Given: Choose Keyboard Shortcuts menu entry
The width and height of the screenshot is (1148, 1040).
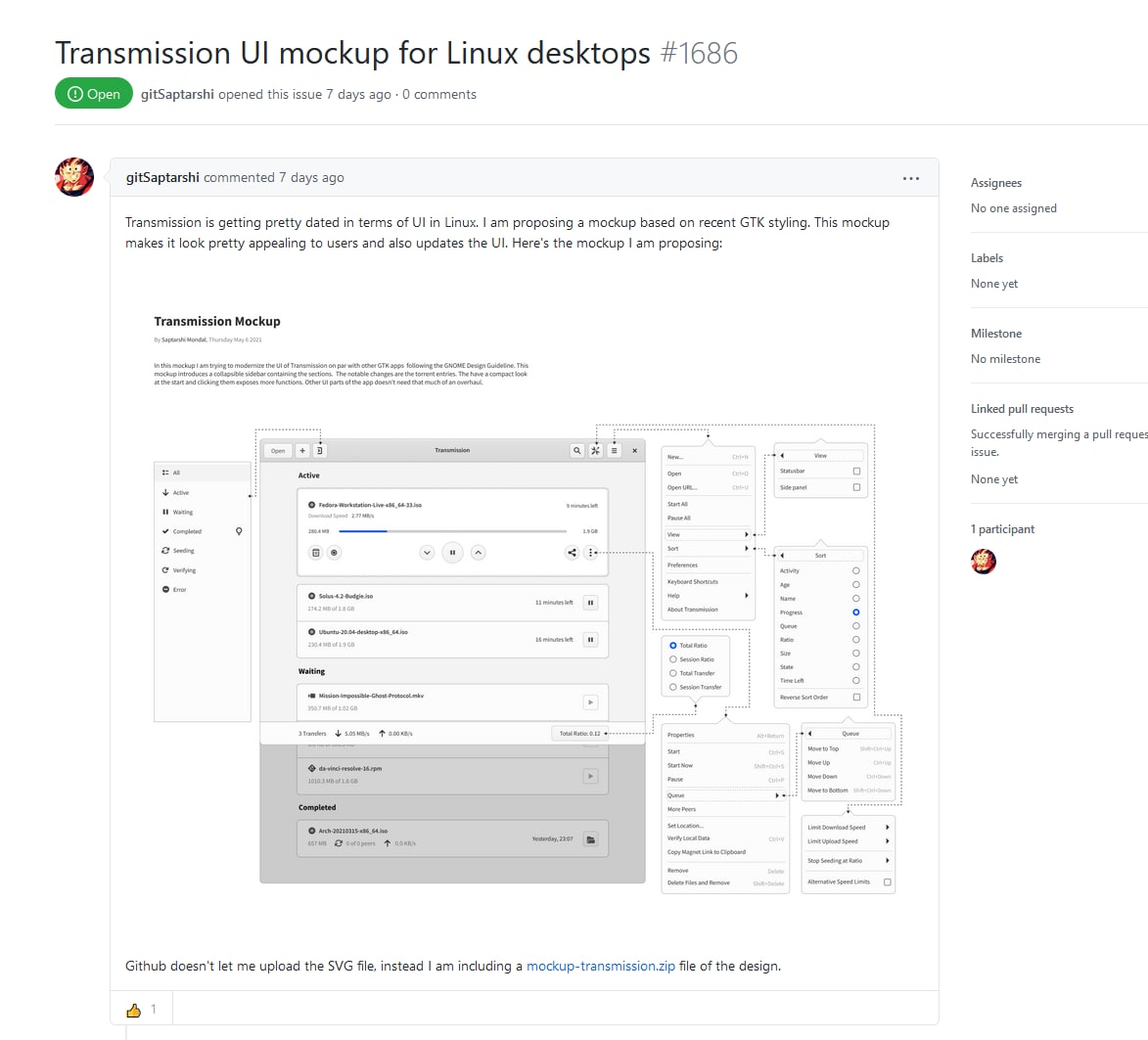Looking at the screenshot, I should (708, 582).
